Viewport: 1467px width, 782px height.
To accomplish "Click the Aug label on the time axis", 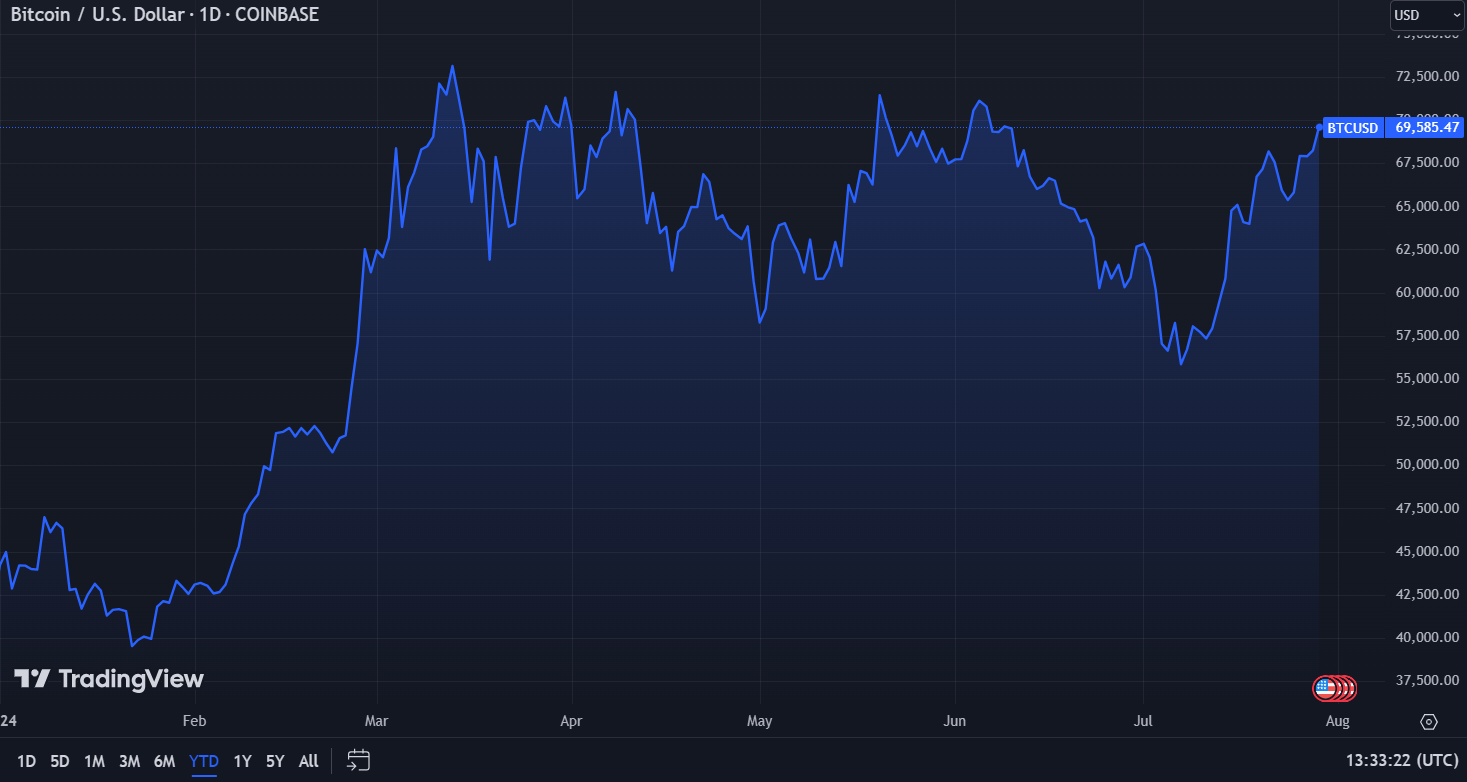I will (x=1337, y=721).
